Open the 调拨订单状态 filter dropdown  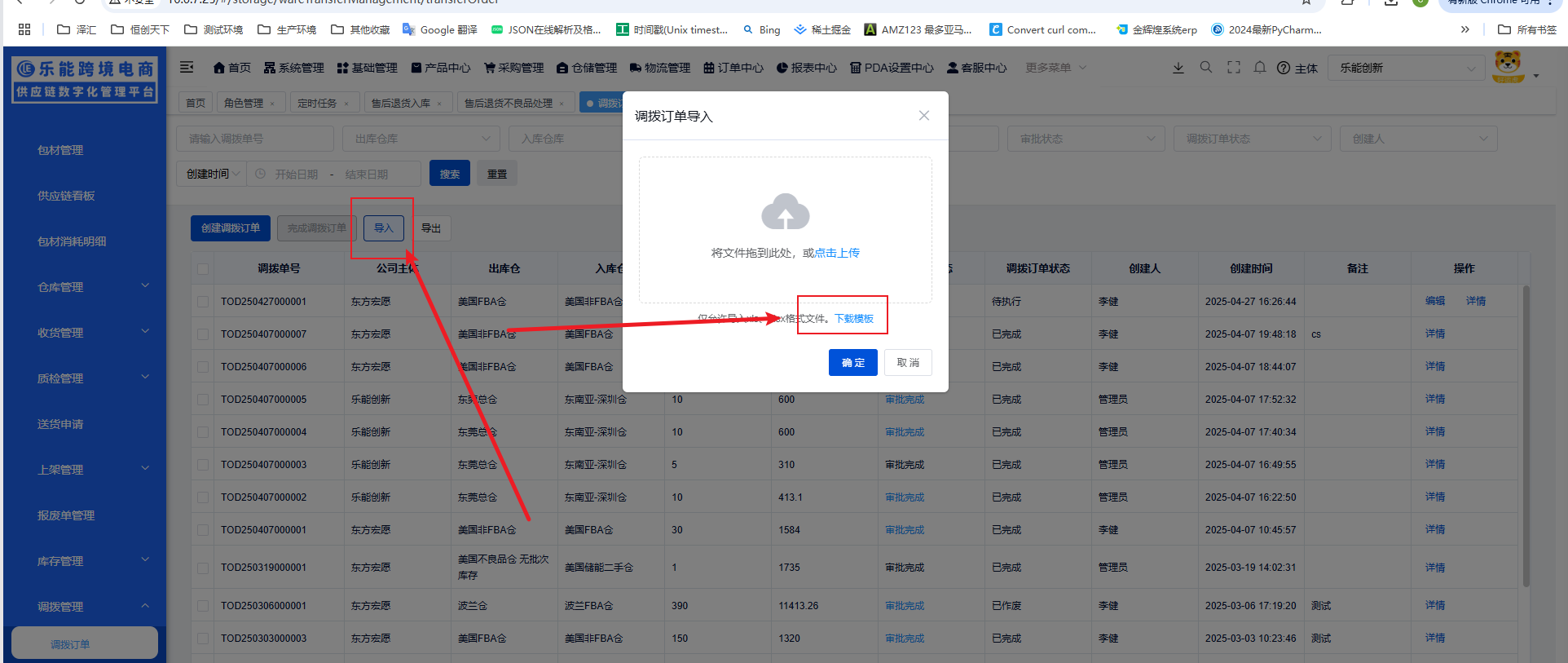pyautogui.click(x=1252, y=139)
